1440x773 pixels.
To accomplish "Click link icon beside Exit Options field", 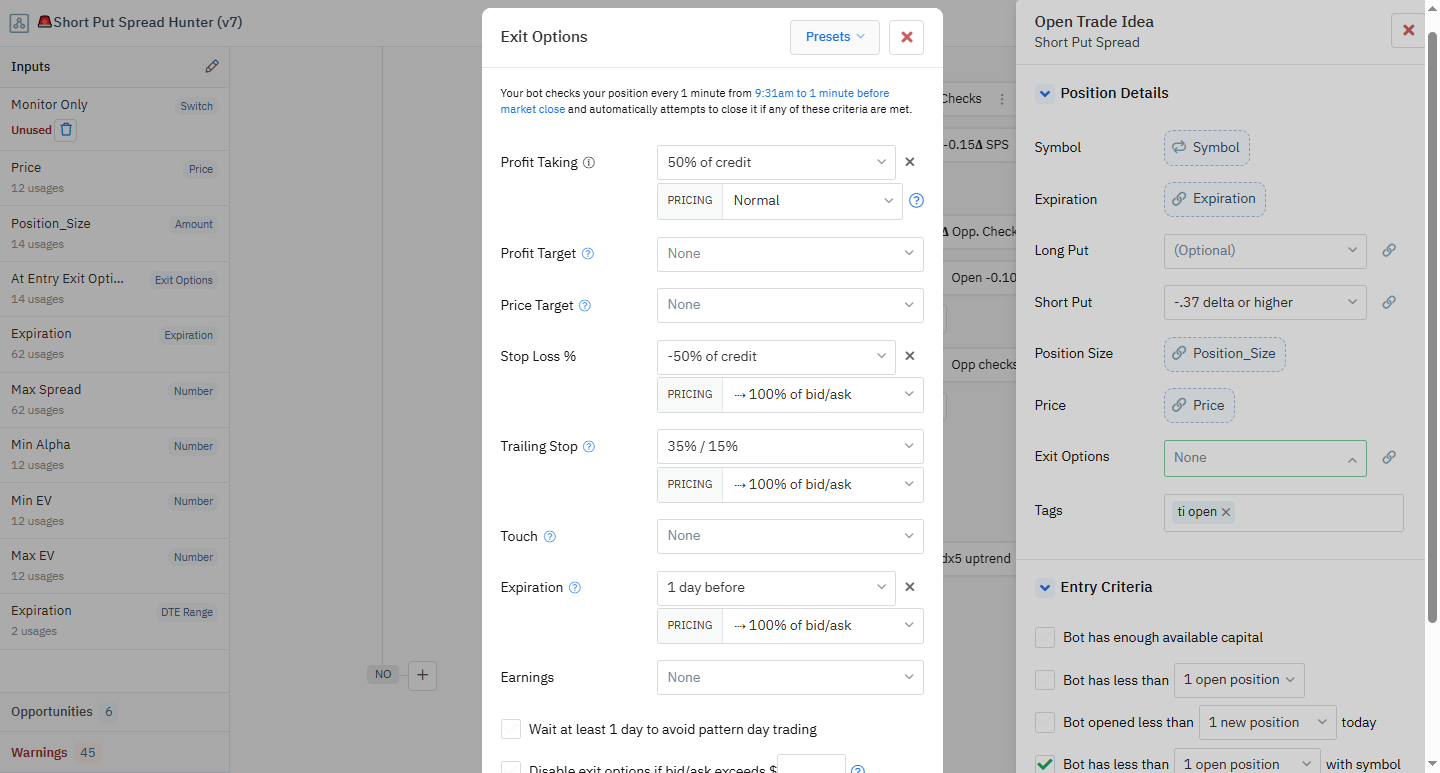I will [x=1389, y=457].
